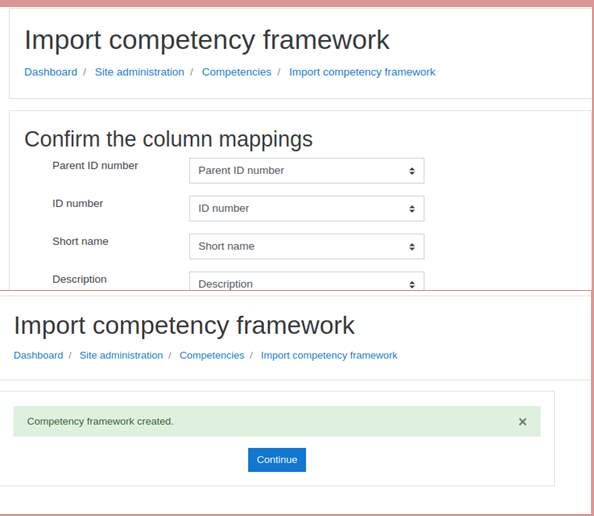This screenshot has height=516, width=594.
Task: Click the Continue button
Action: point(277,460)
